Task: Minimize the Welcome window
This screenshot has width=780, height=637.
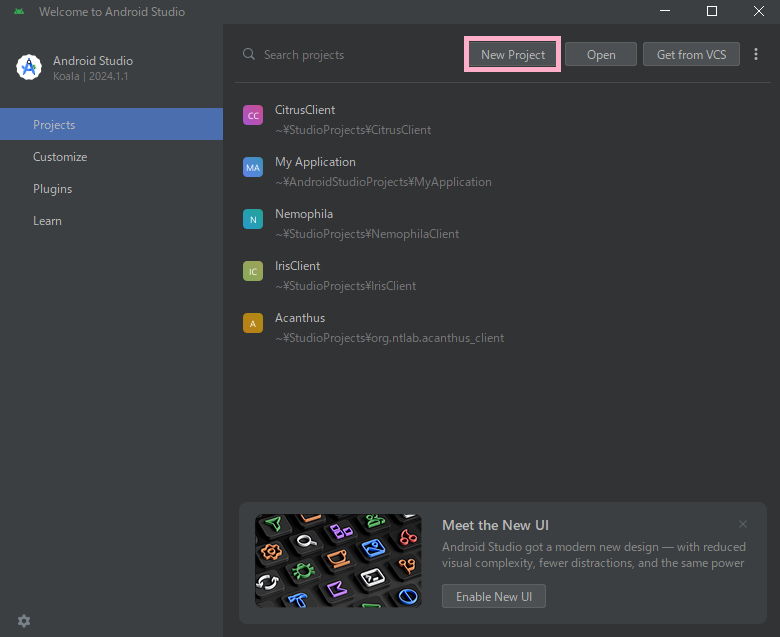Action: (x=665, y=11)
